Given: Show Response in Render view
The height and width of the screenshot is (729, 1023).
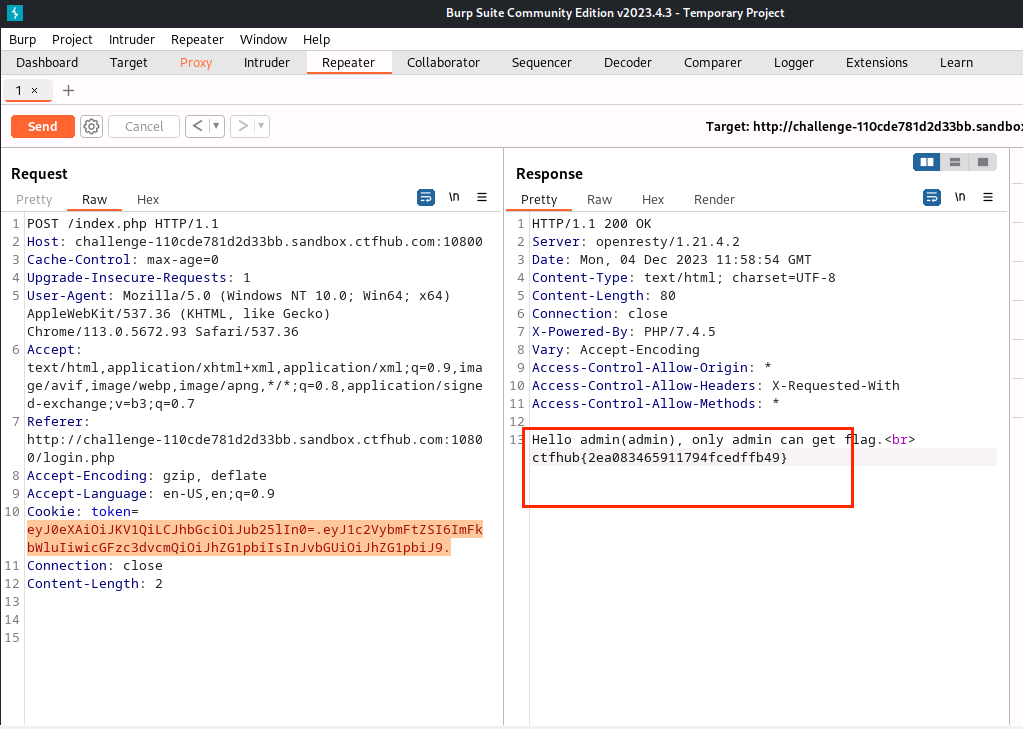Looking at the screenshot, I should tap(714, 200).
